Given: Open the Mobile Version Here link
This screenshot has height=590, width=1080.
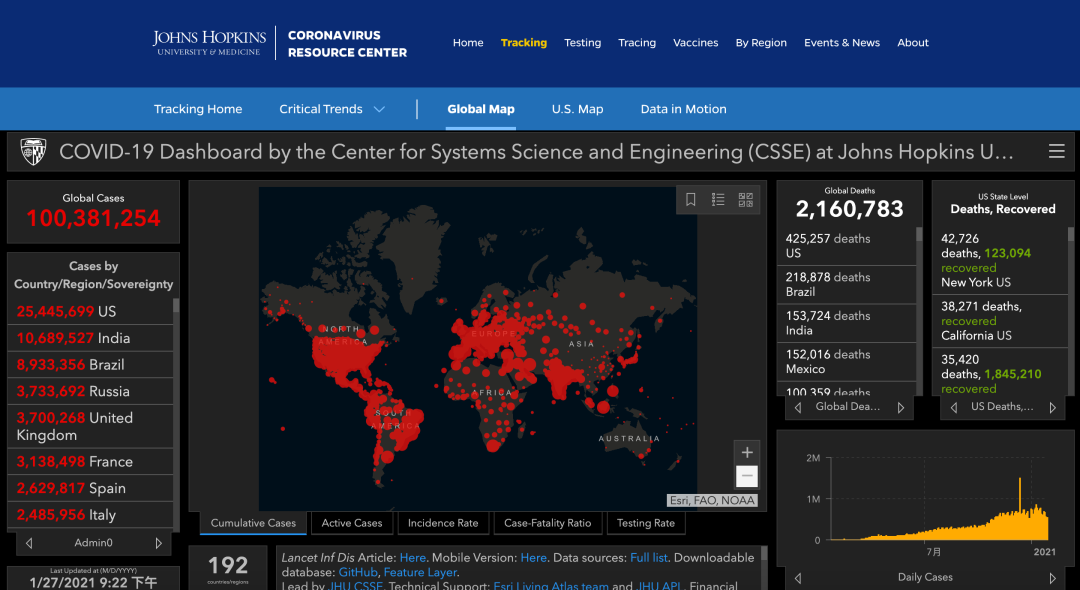Looking at the screenshot, I should click(x=533, y=558).
